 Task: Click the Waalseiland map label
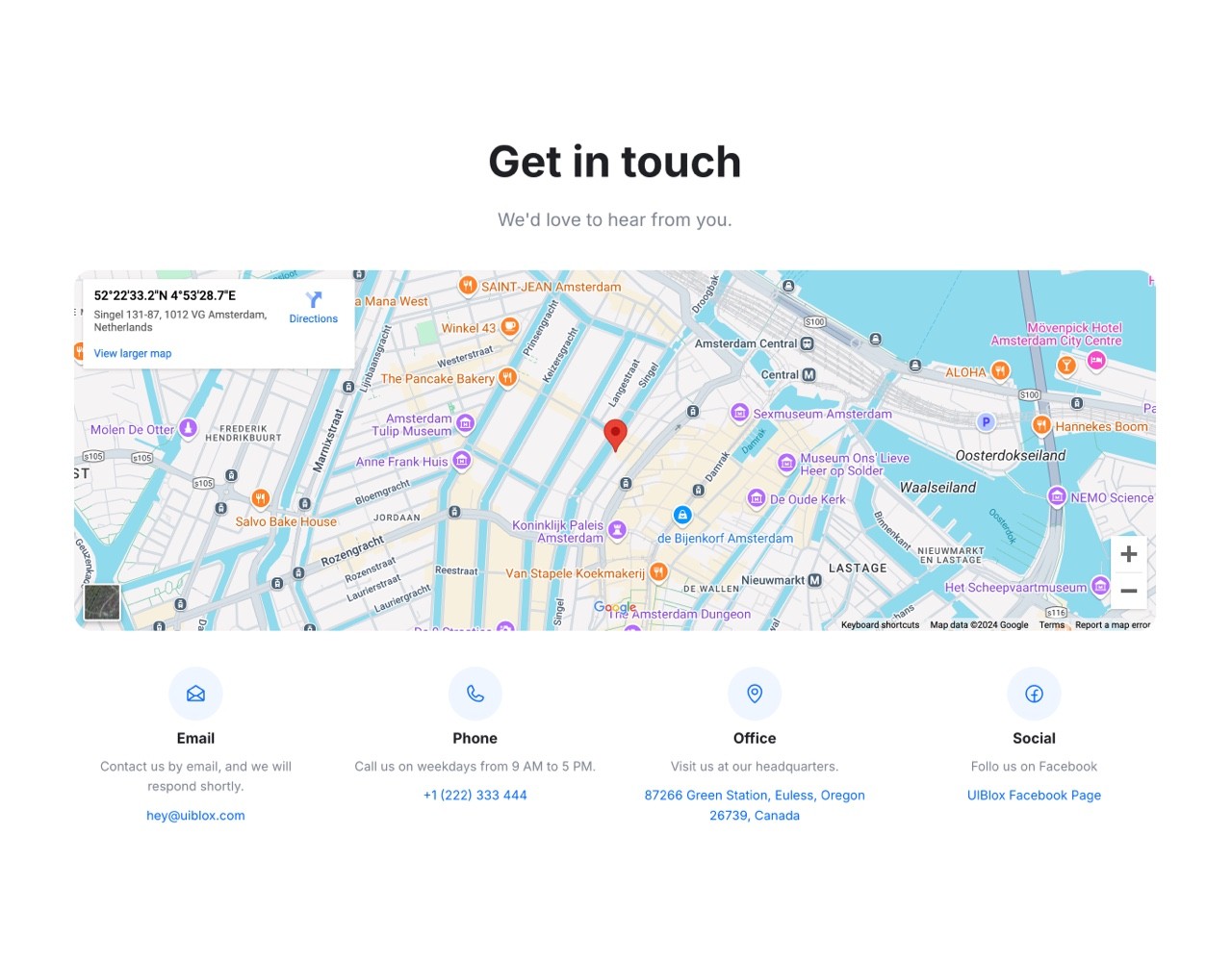coord(937,488)
